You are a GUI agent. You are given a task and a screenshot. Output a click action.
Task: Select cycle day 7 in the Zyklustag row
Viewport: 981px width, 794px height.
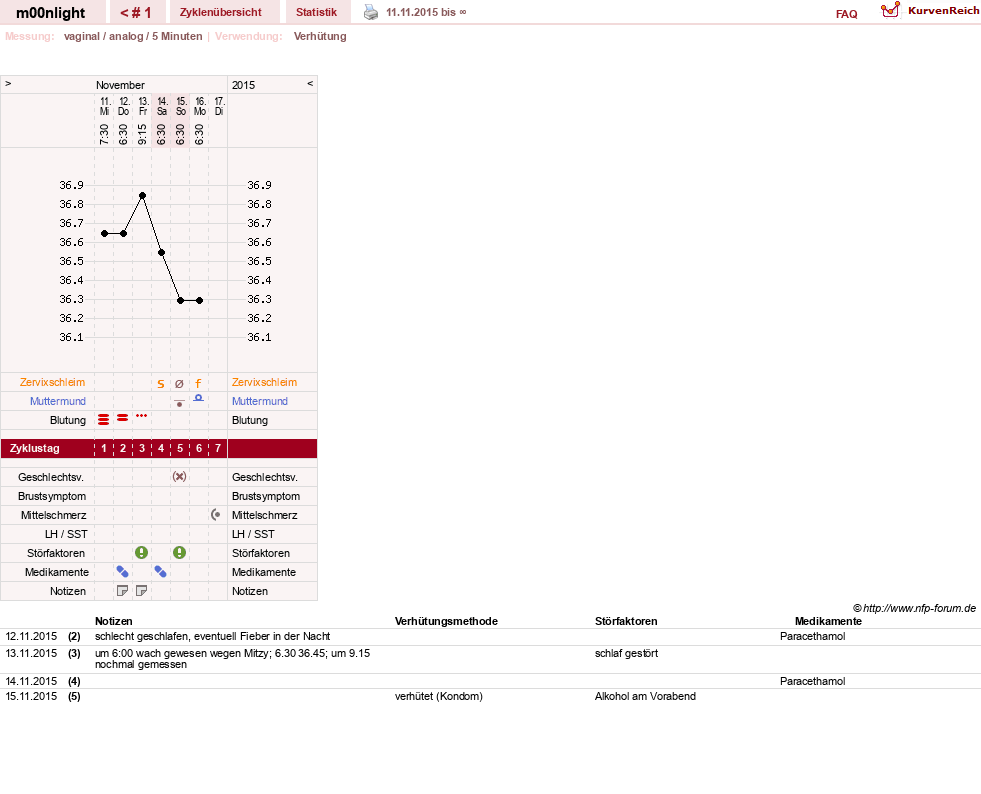218,448
